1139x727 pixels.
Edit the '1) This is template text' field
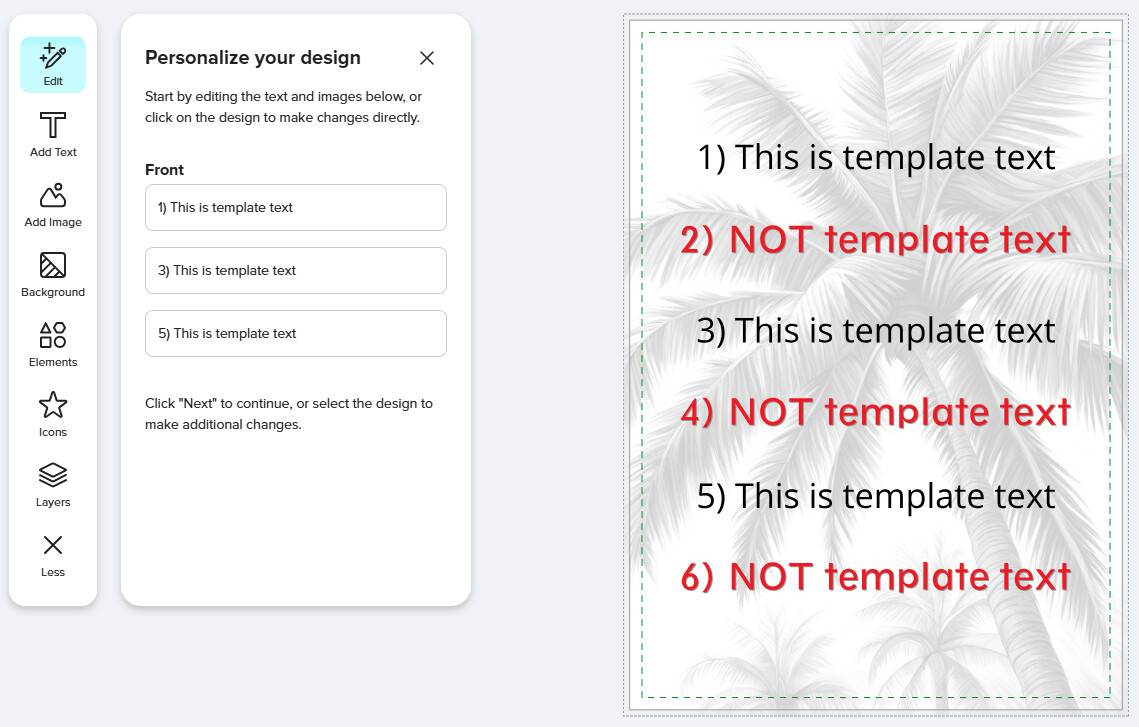pyautogui.click(x=296, y=208)
